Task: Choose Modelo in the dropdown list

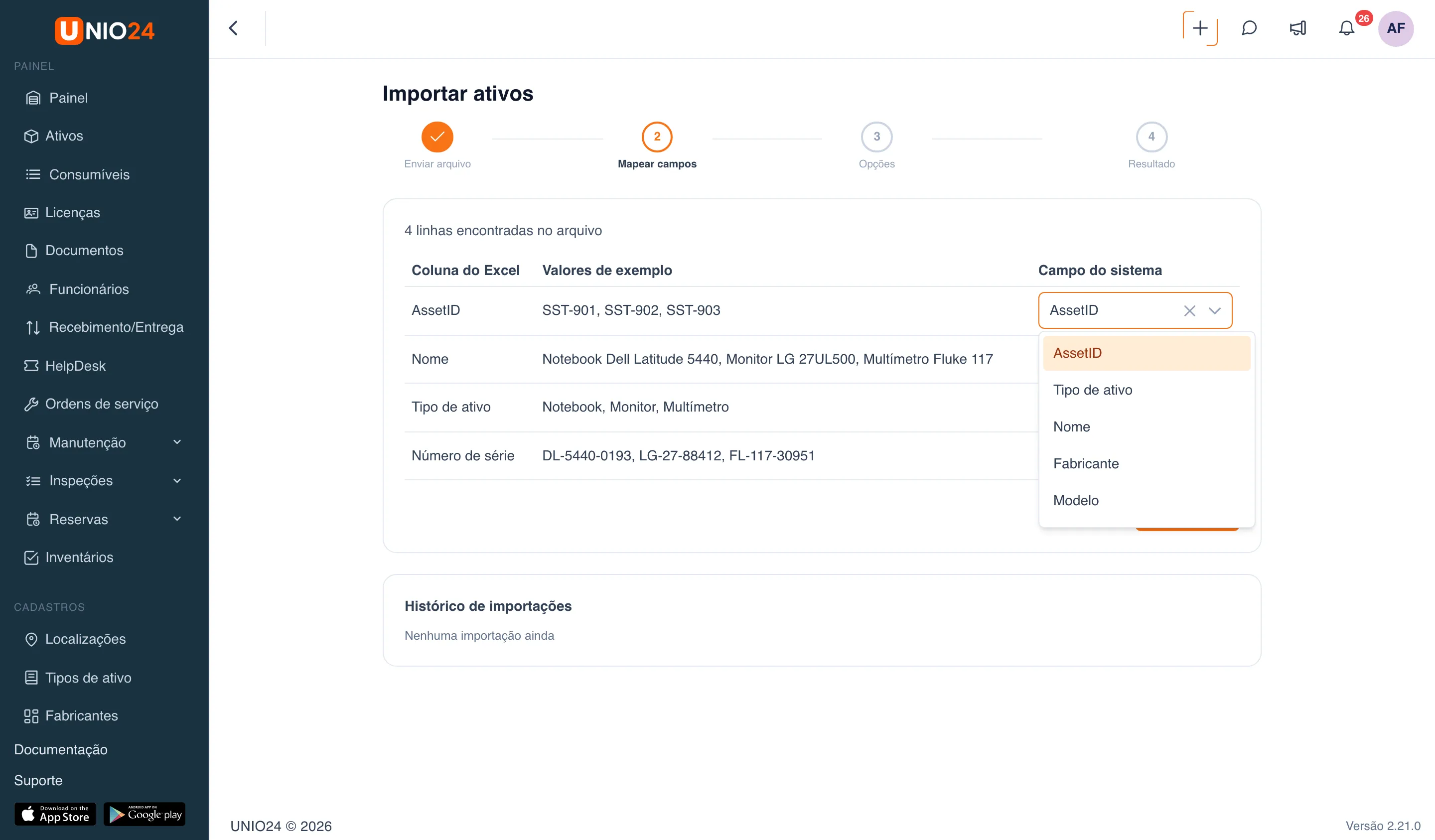Action: pos(1147,501)
